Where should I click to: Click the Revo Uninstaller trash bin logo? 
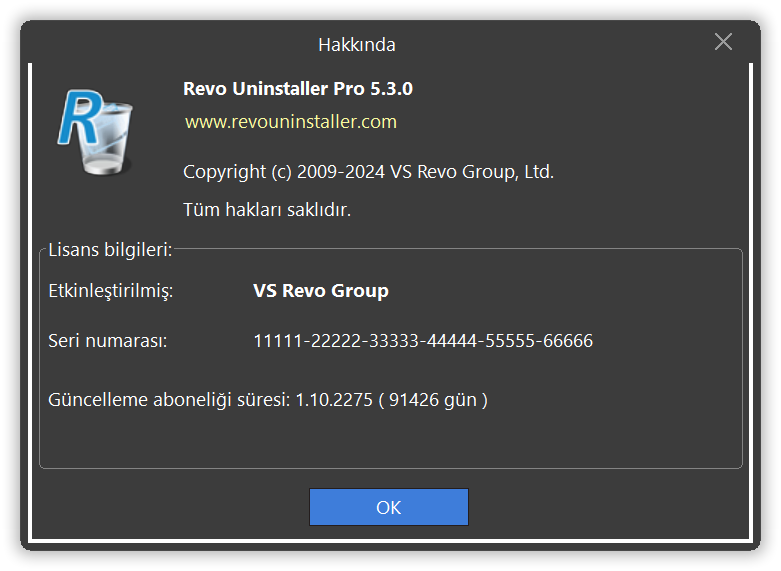coord(96,132)
